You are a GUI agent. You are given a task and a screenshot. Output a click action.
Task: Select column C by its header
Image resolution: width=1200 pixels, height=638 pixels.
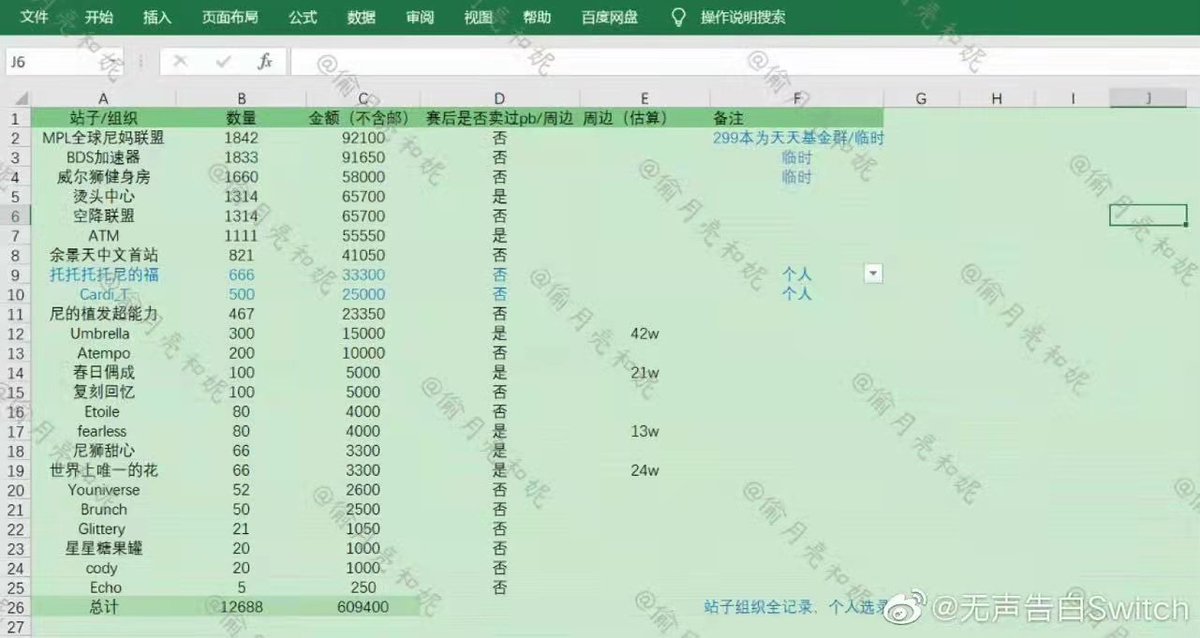362,98
